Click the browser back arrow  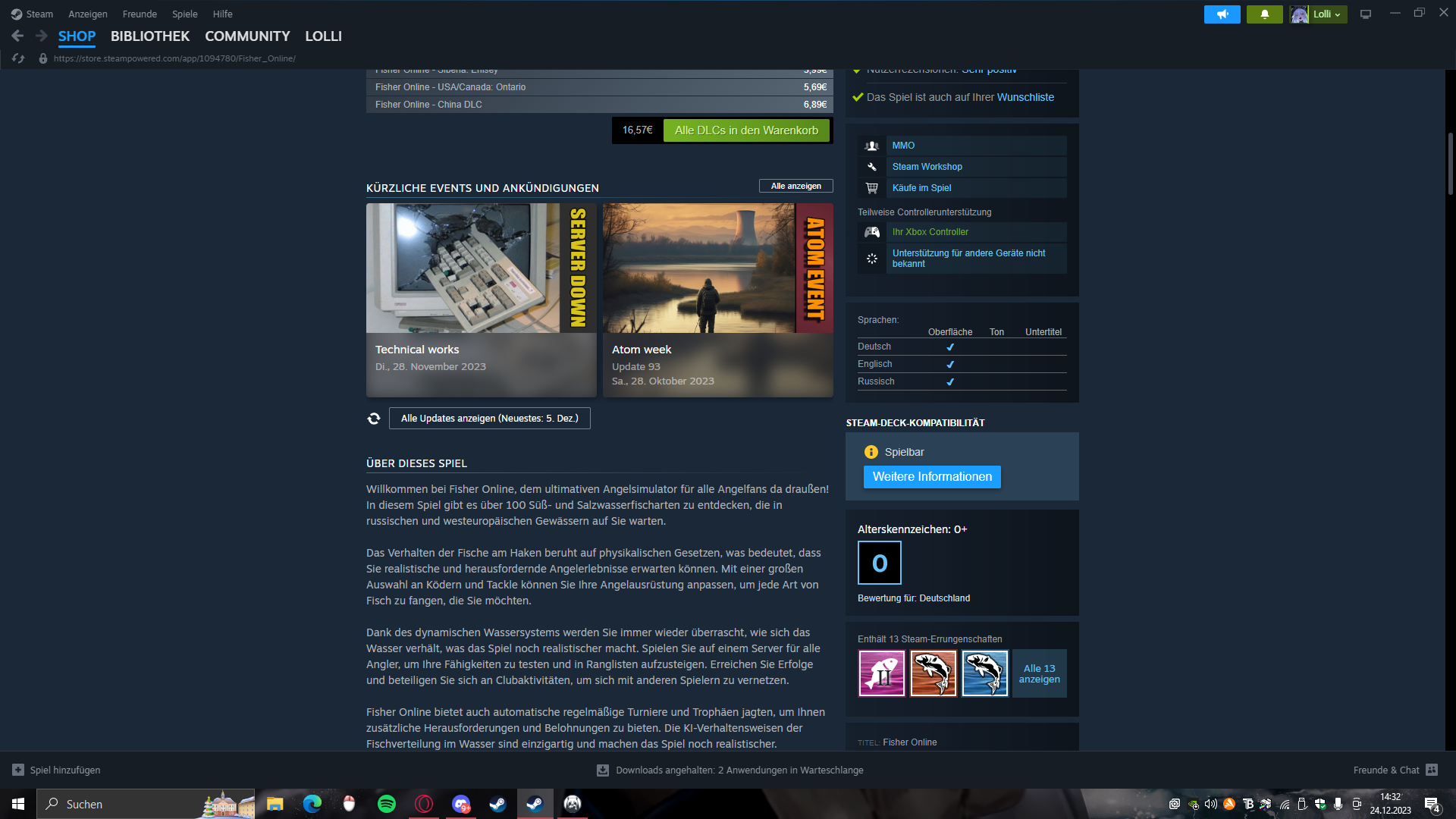point(17,36)
